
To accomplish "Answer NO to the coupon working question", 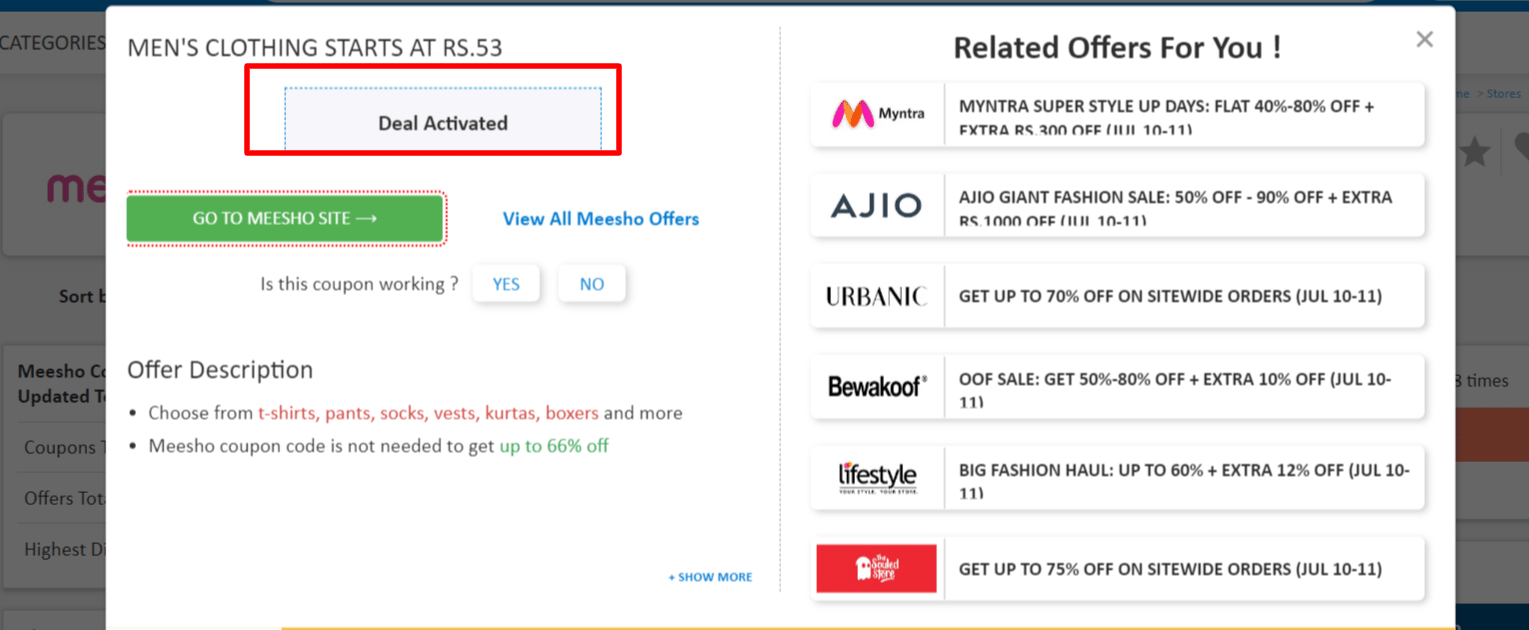I will pyautogui.click(x=591, y=283).
